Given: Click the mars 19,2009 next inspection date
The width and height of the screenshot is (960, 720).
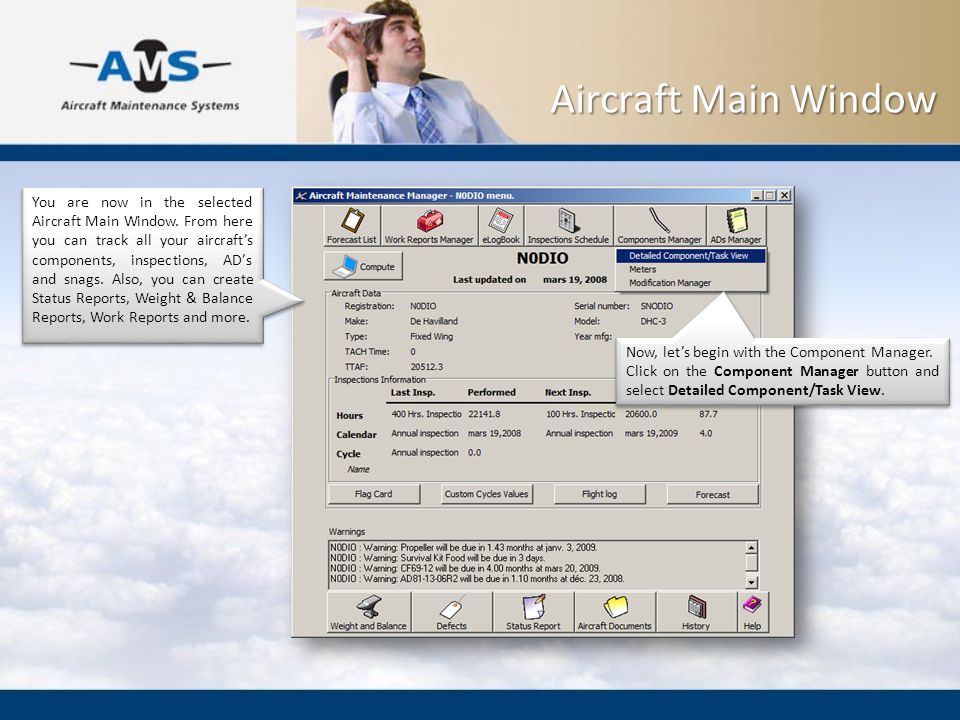Looking at the screenshot, I should click(651, 433).
